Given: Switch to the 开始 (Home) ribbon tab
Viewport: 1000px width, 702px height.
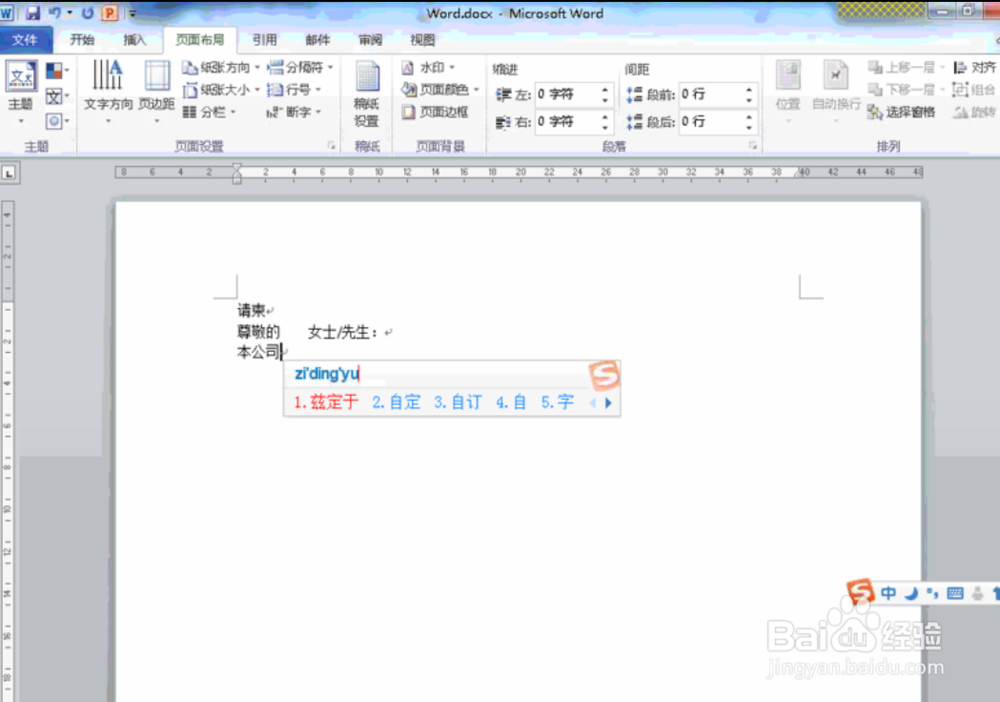Looking at the screenshot, I should [81, 40].
